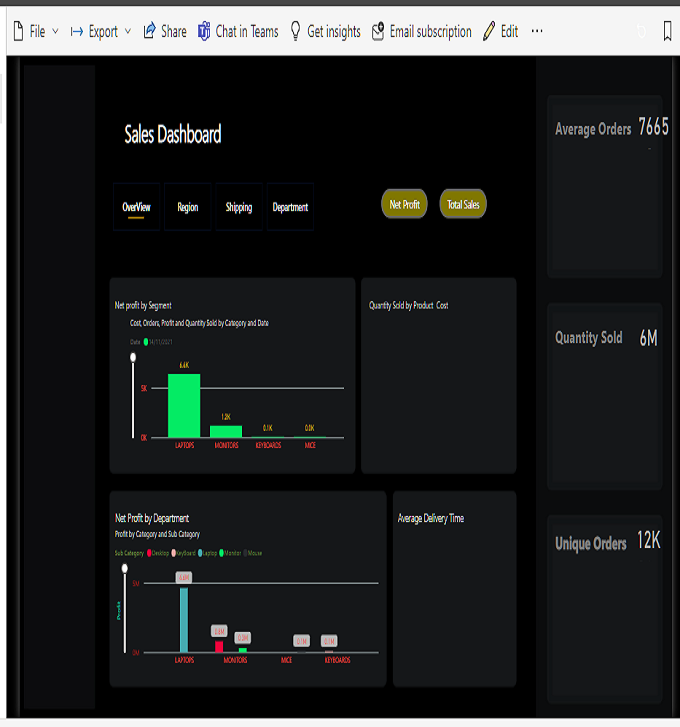Open the File menu chevron
This screenshot has height=727, width=680.
(55, 32)
